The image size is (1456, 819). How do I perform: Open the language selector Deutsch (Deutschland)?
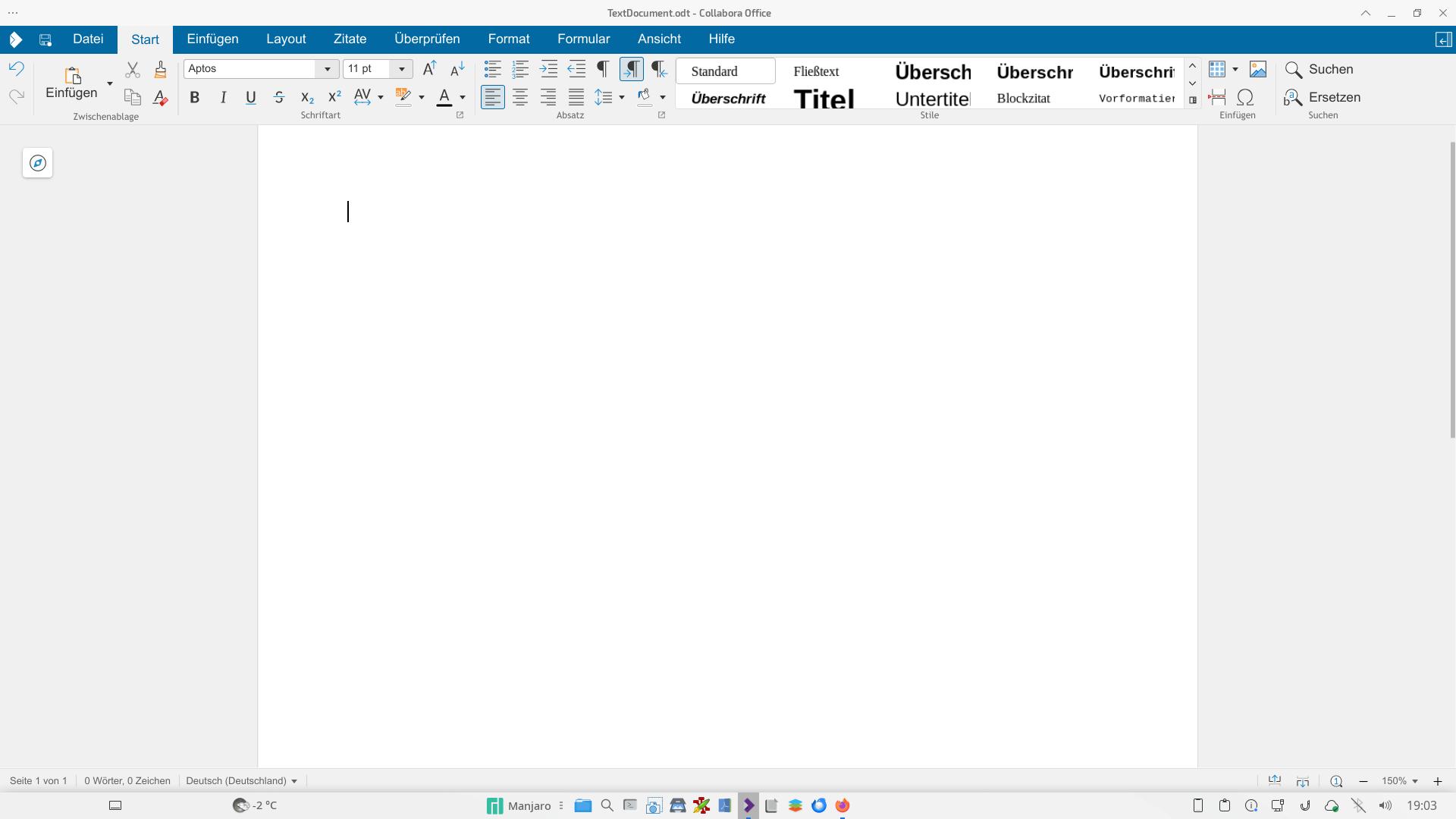[241, 781]
